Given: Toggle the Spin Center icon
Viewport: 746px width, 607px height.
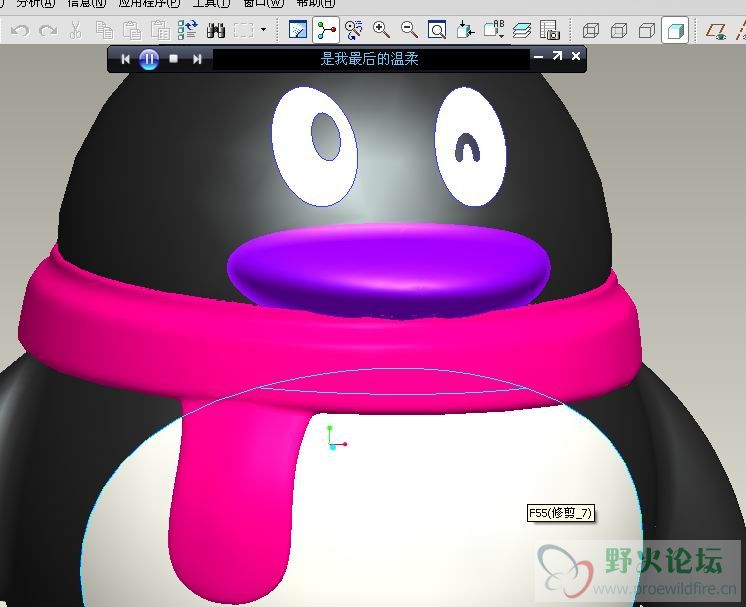Looking at the screenshot, I should click(326, 30).
